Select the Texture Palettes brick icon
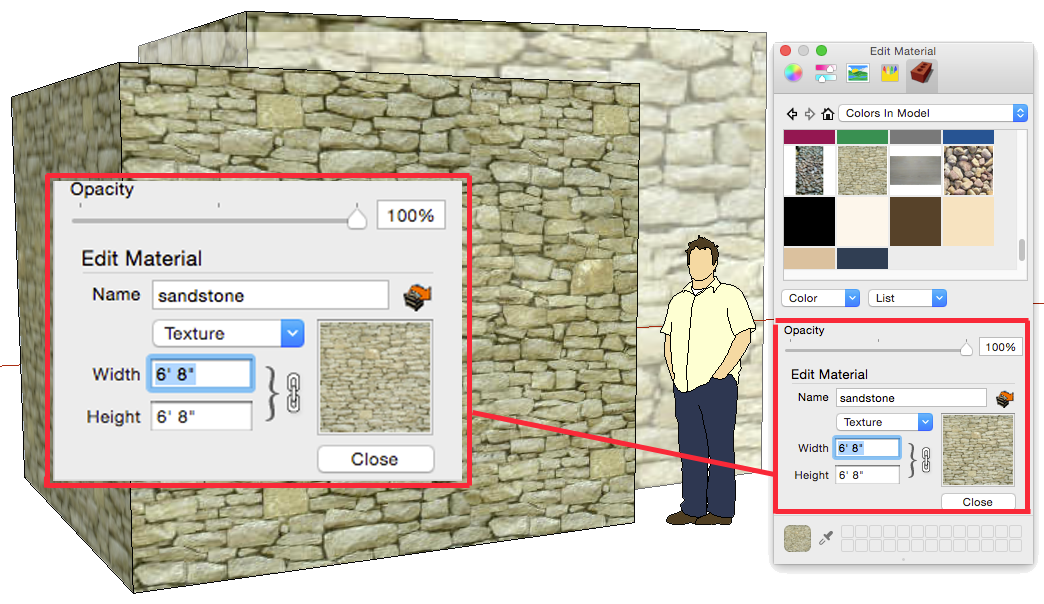 click(x=922, y=73)
